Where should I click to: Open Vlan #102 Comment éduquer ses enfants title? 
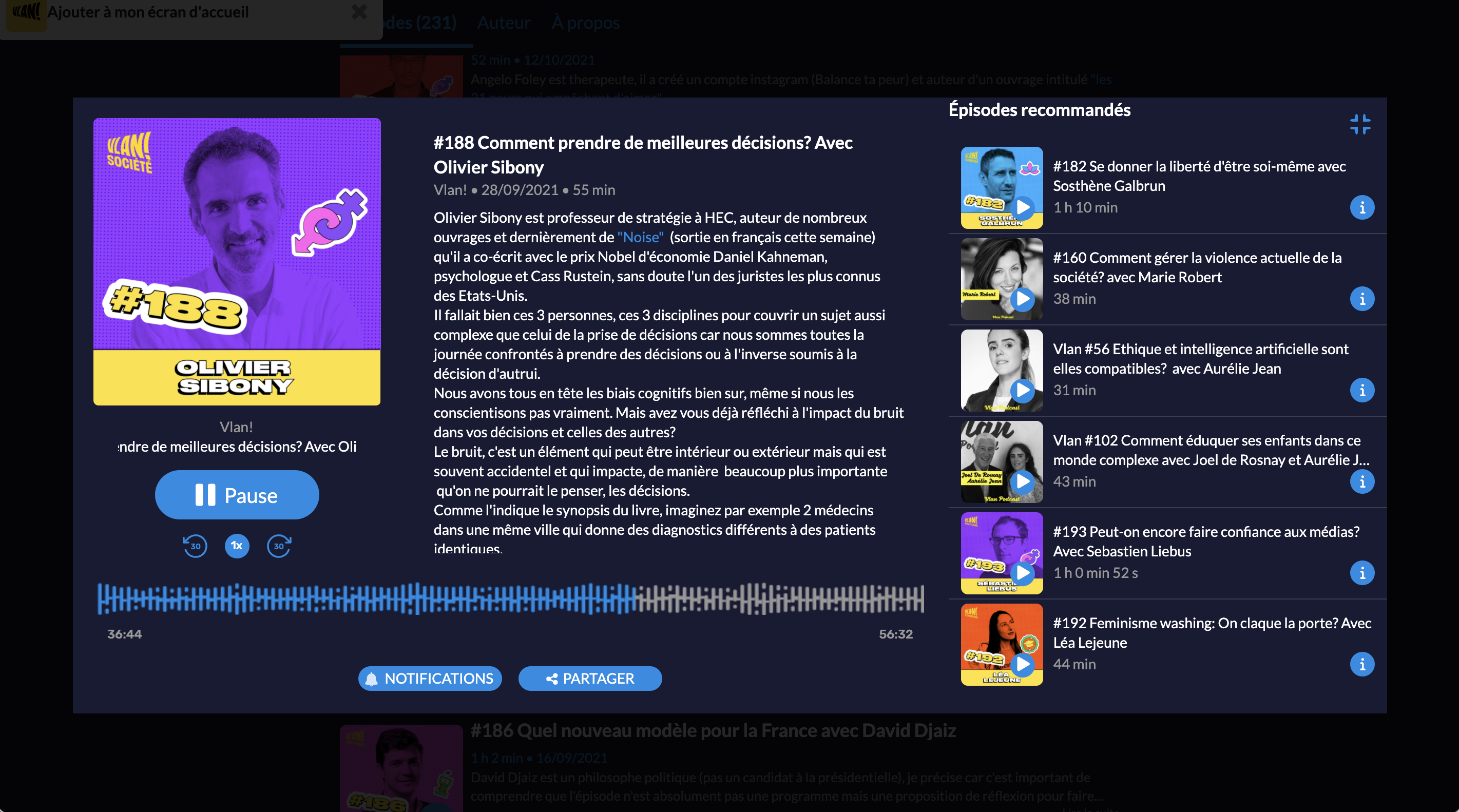[1211, 450]
